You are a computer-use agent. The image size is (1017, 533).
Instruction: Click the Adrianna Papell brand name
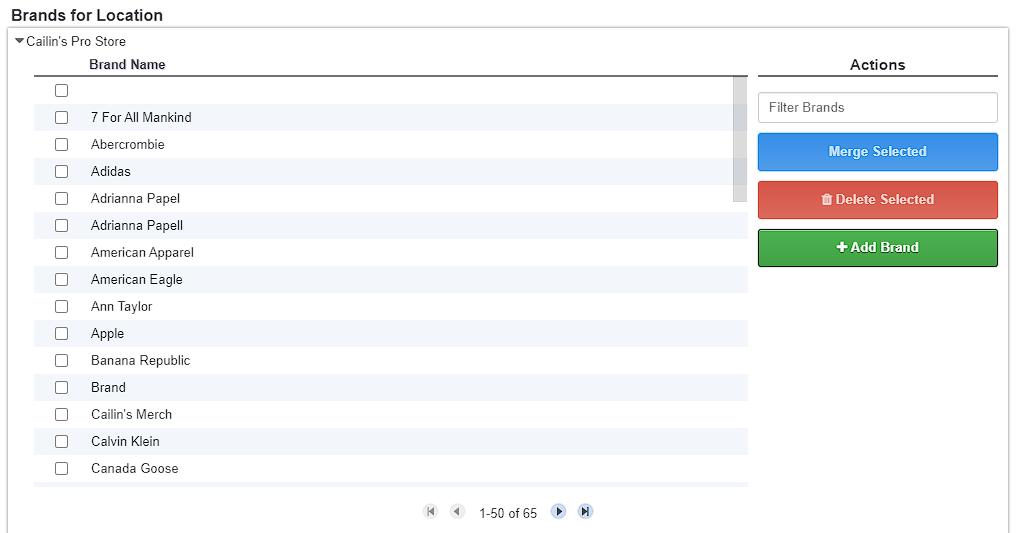point(137,226)
